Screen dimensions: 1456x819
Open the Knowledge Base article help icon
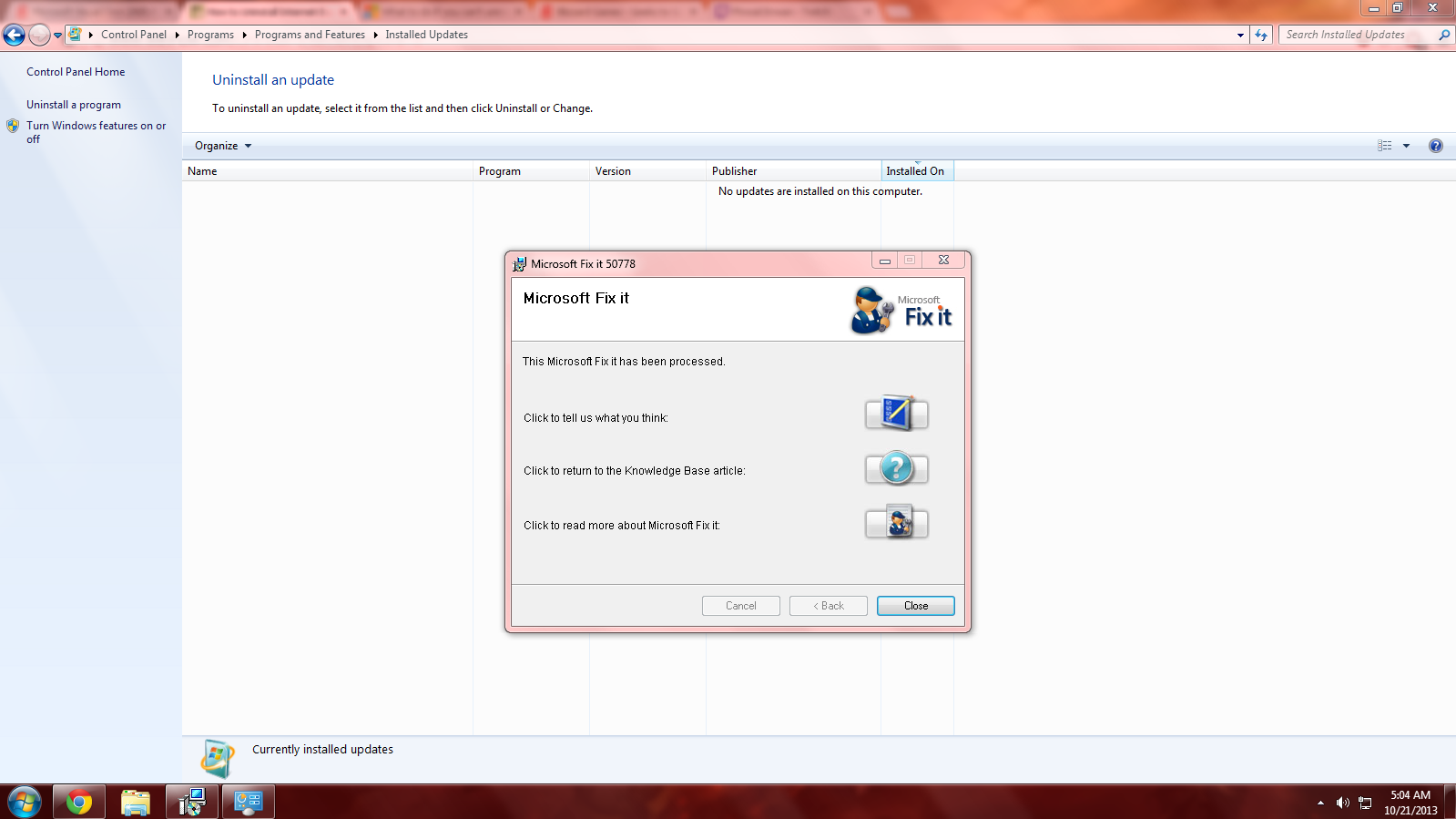tap(896, 468)
